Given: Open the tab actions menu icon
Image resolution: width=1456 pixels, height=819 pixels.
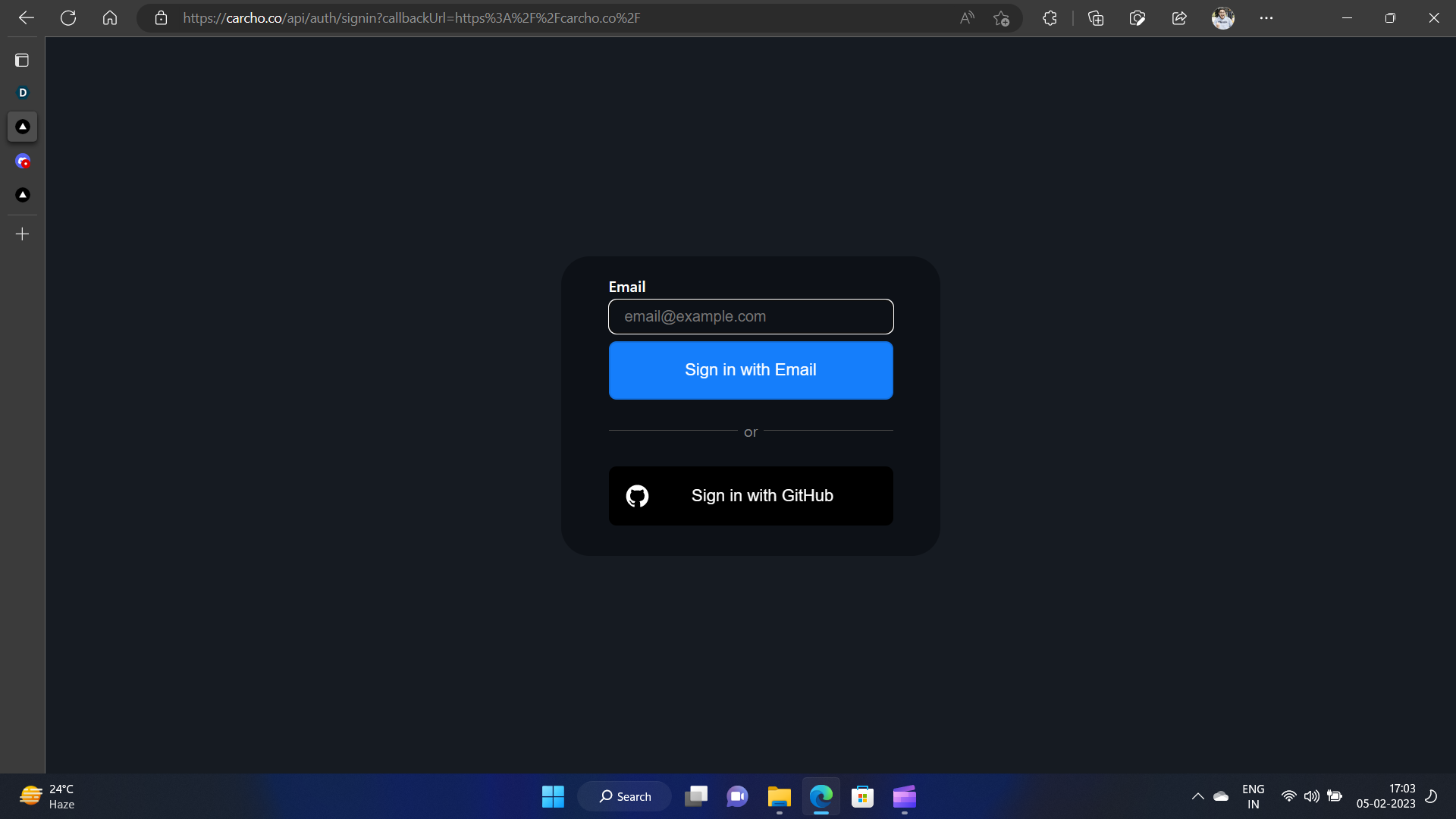Looking at the screenshot, I should point(22,60).
